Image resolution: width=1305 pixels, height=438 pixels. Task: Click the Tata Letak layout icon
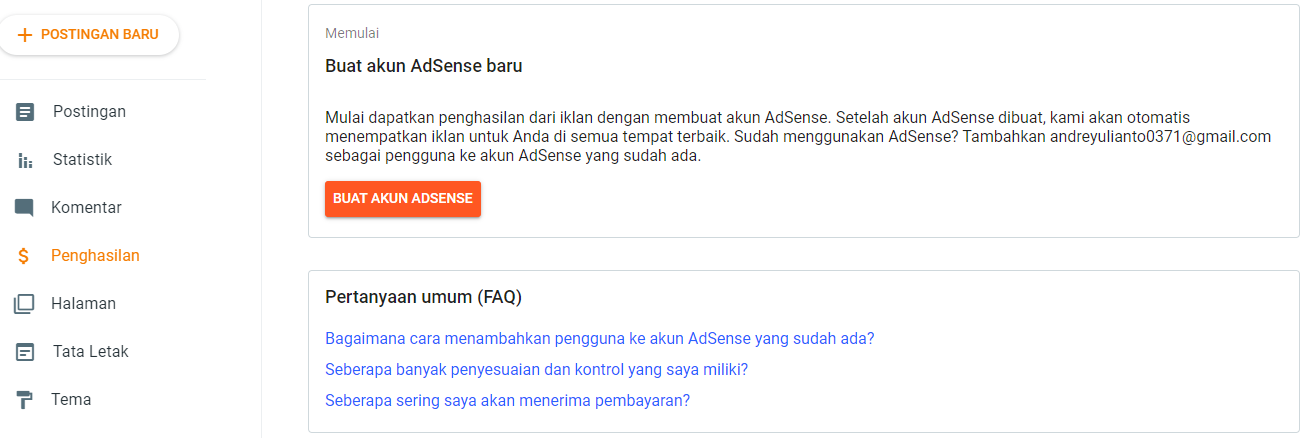pos(25,352)
